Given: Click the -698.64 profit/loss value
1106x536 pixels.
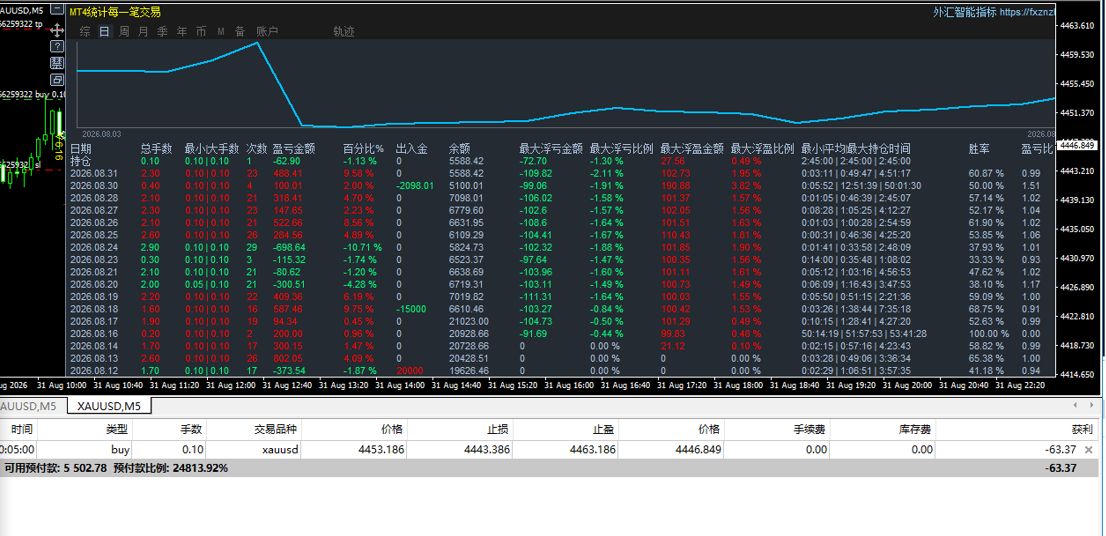Looking at the screenshot, I should 289,247.
